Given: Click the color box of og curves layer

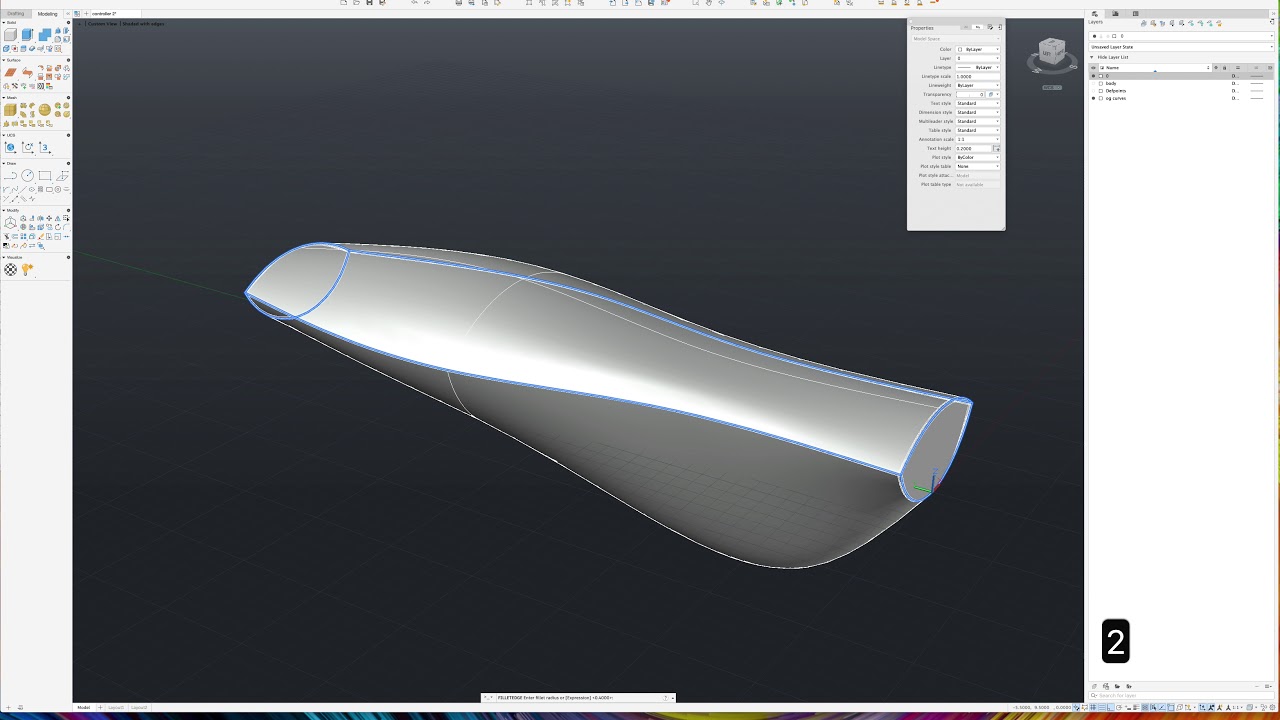Looking at the screenshot, I should click(1101, 98).
